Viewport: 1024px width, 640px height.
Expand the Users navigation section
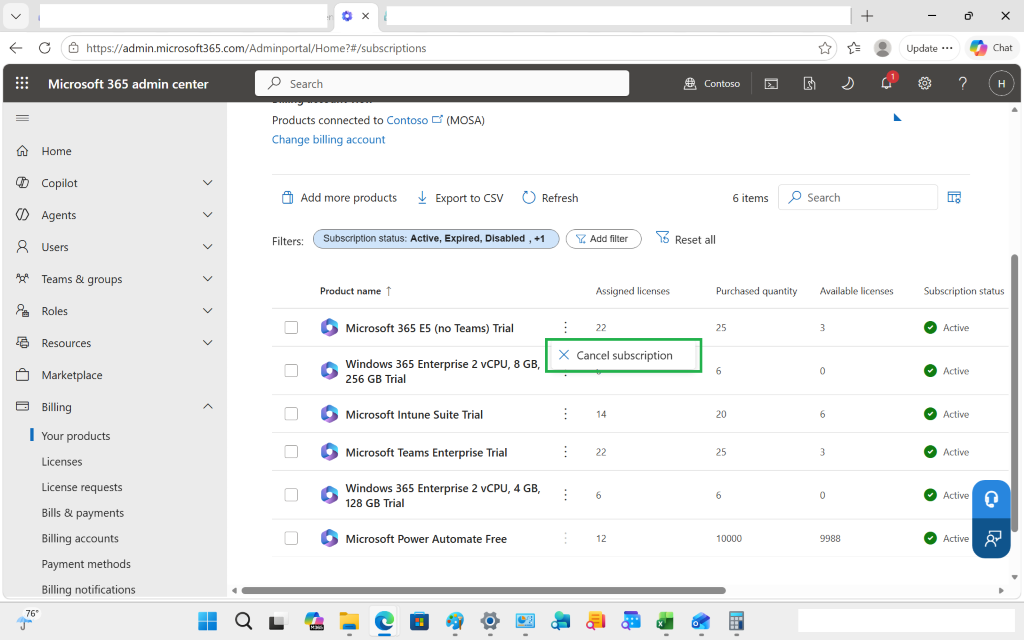tap(208, 247)
